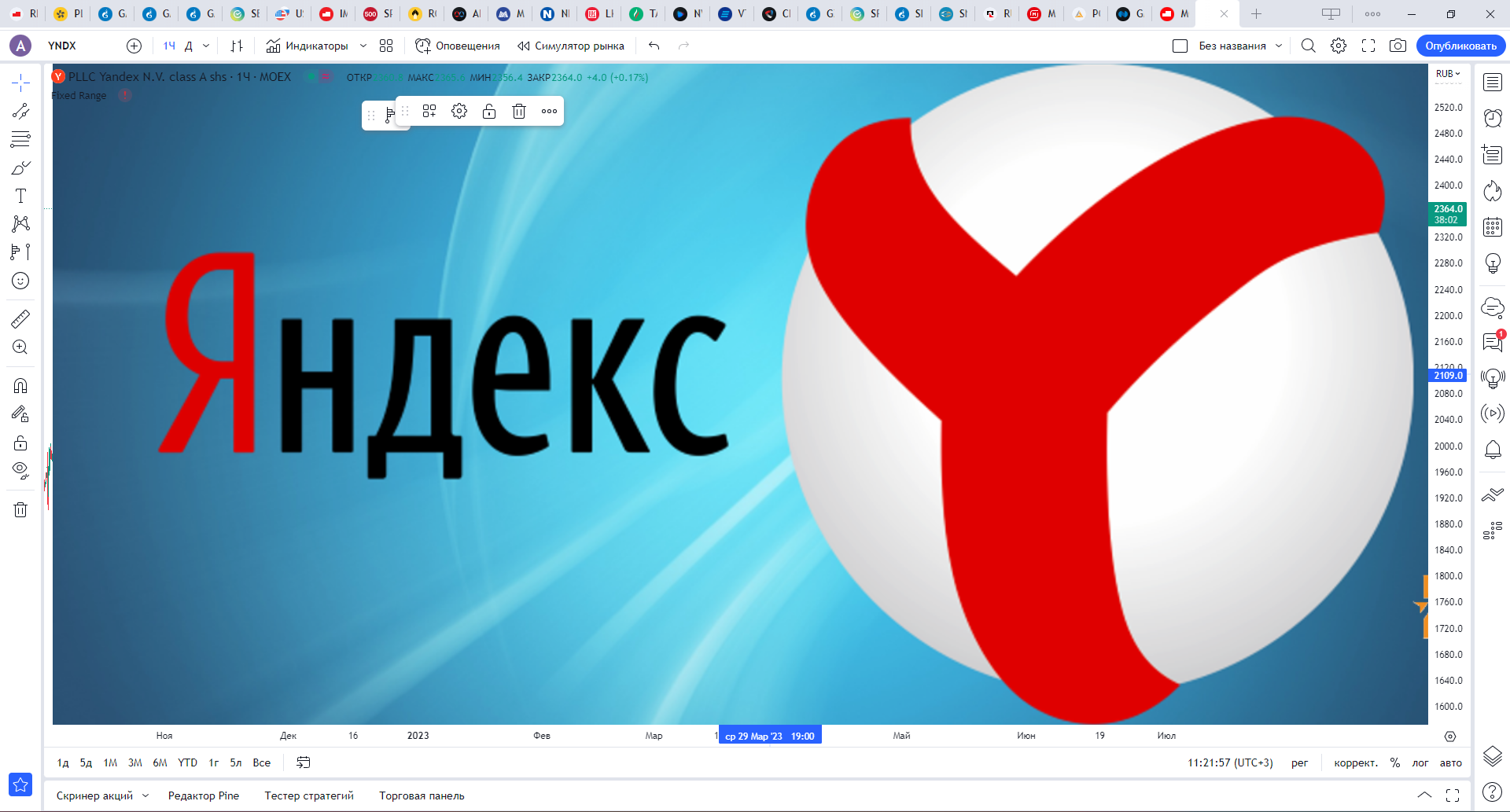1510x812 pixels.
Task: Switch chart to fullscreen mode
Action: [x=1368, y=46]
